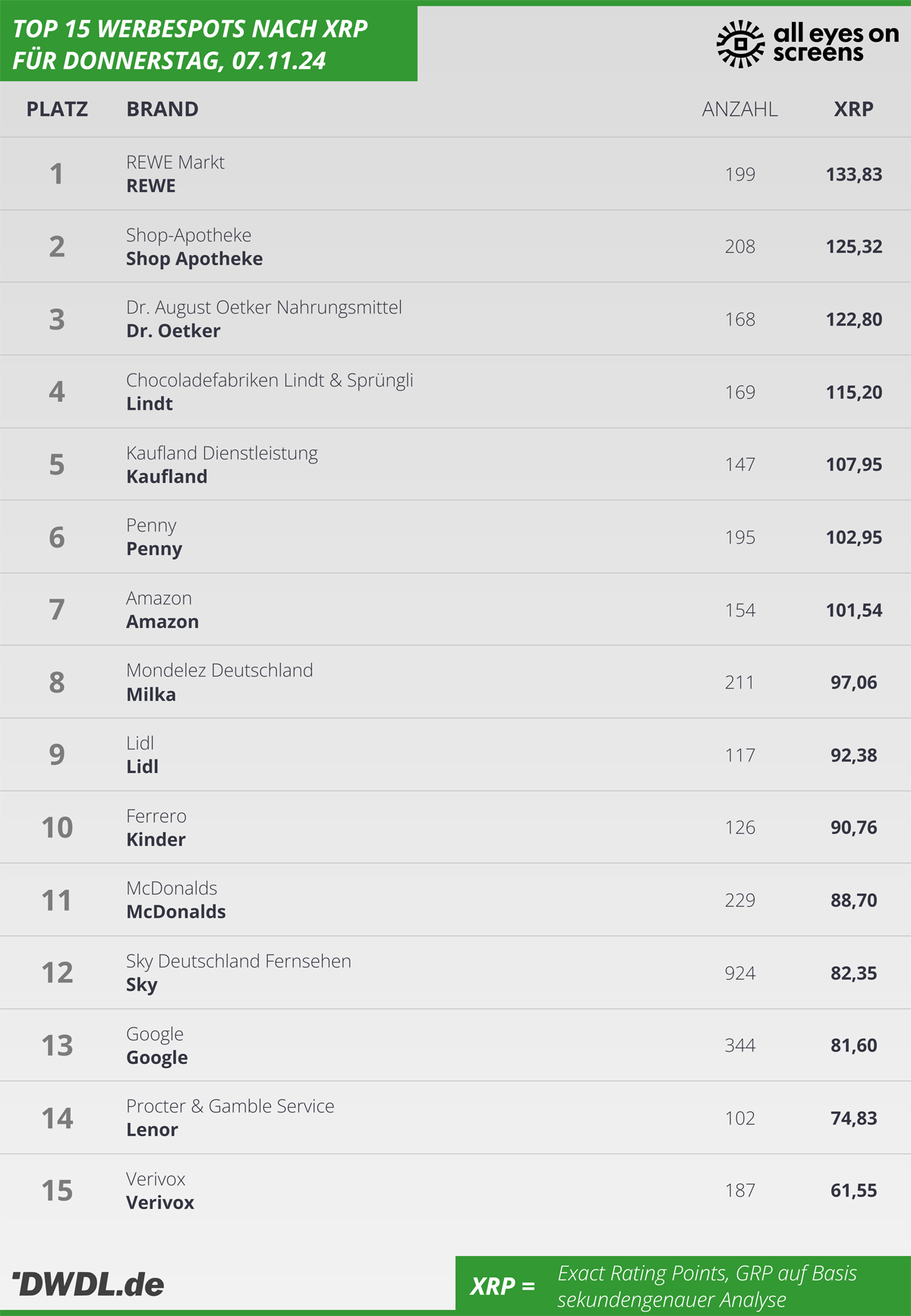Select the Kaufland Dienstleistung row

(x=455, y=464)
